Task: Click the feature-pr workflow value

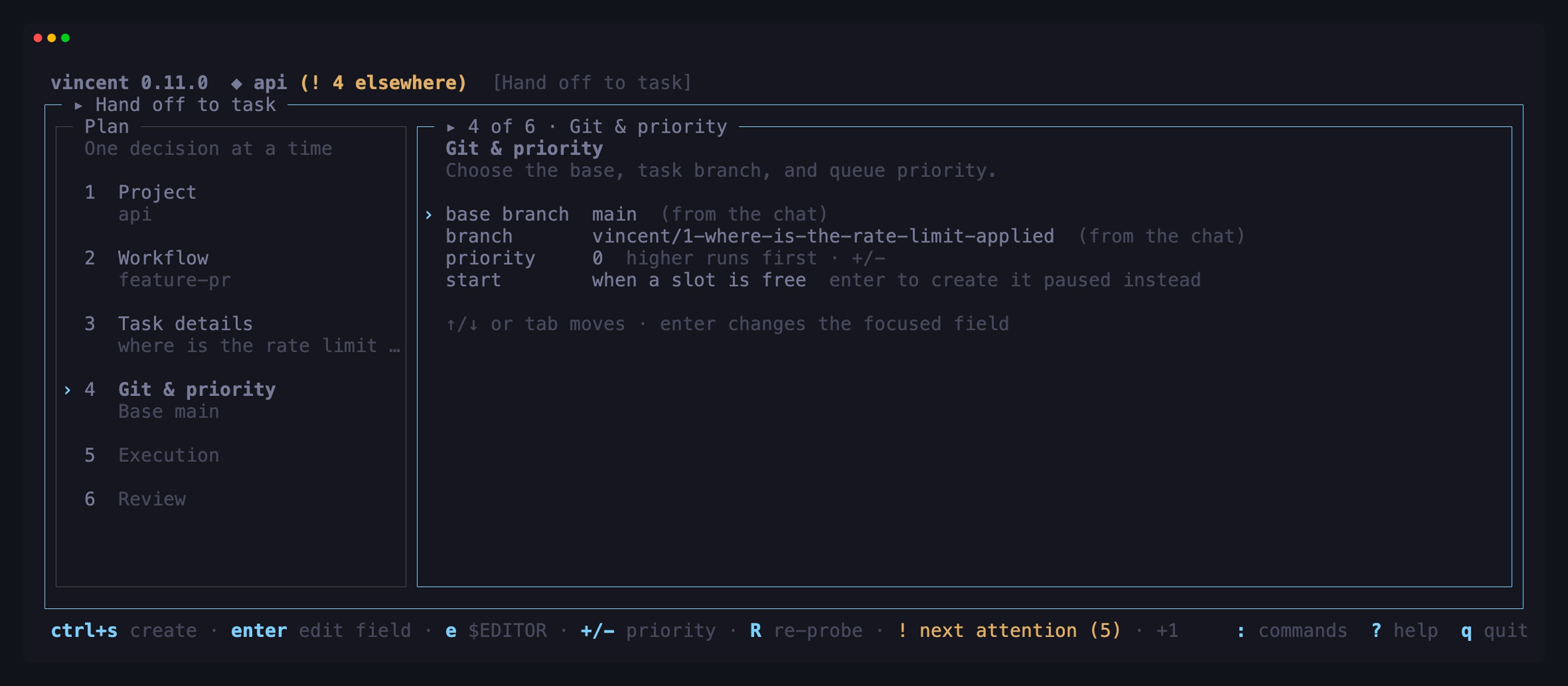Action: tap(174, 280)
